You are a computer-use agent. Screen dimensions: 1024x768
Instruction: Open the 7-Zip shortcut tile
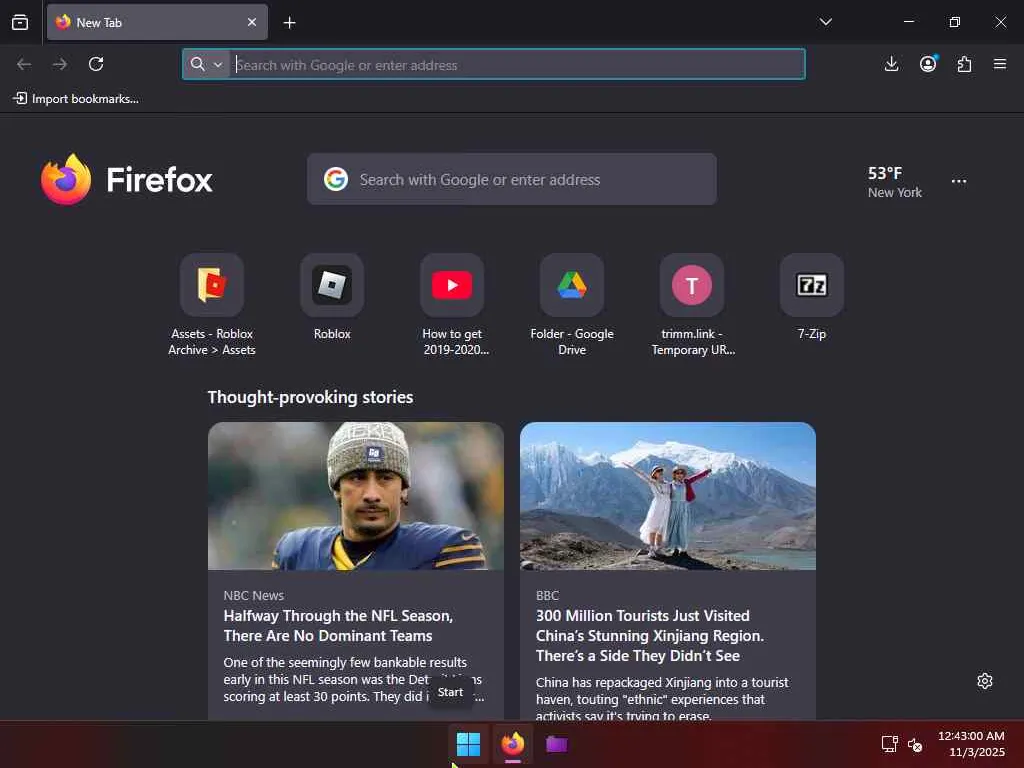(x=812, y=298)
